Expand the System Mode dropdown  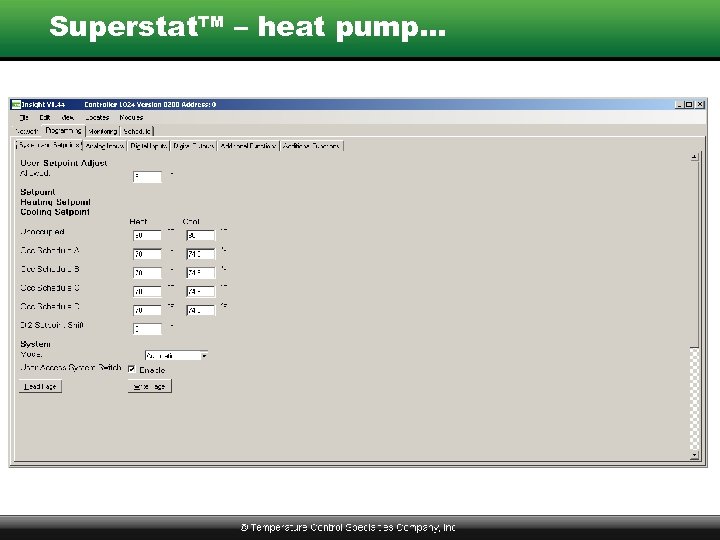(204, 355)
